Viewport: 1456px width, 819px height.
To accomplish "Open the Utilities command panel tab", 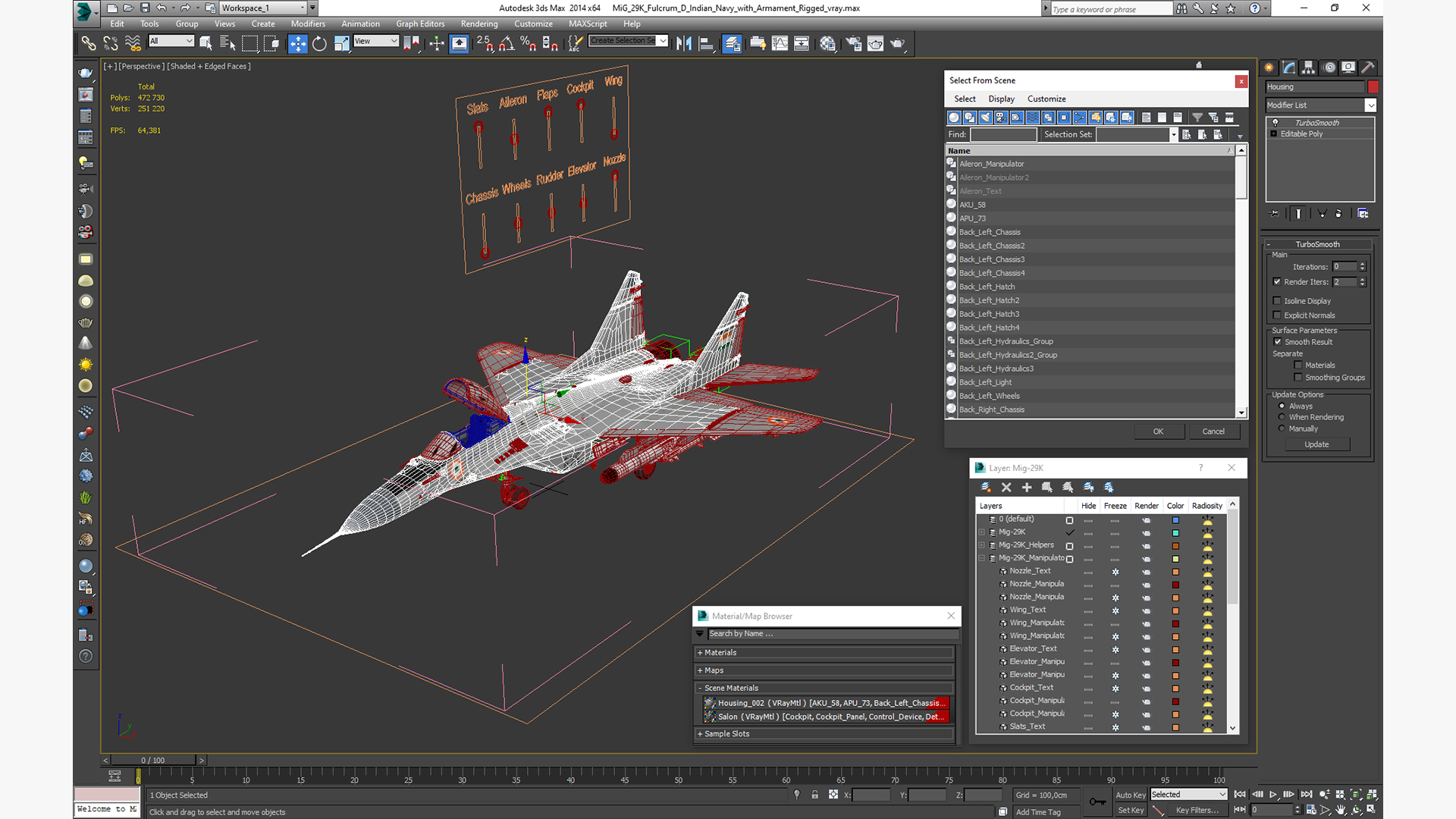I will pos(1368,67).
